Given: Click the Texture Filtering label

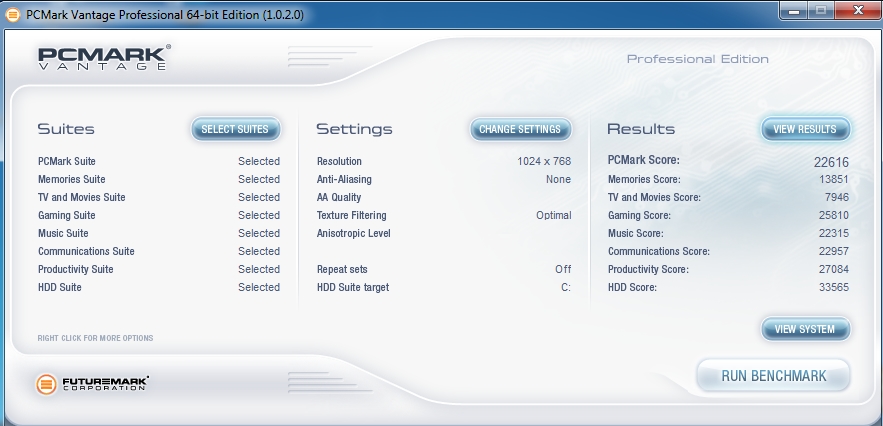Looking at the screenshot, I should [351, 215].
